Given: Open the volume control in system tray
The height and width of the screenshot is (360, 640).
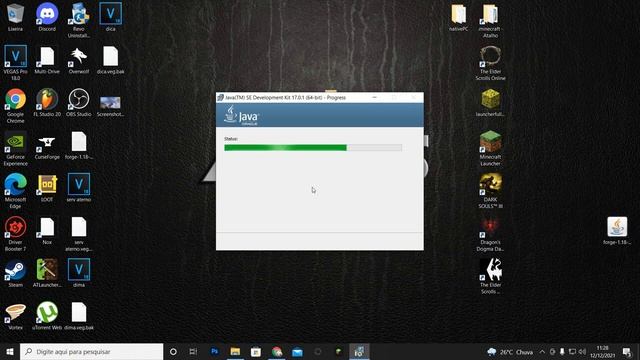Looking at the screenshot, I should tap(582, 351).
